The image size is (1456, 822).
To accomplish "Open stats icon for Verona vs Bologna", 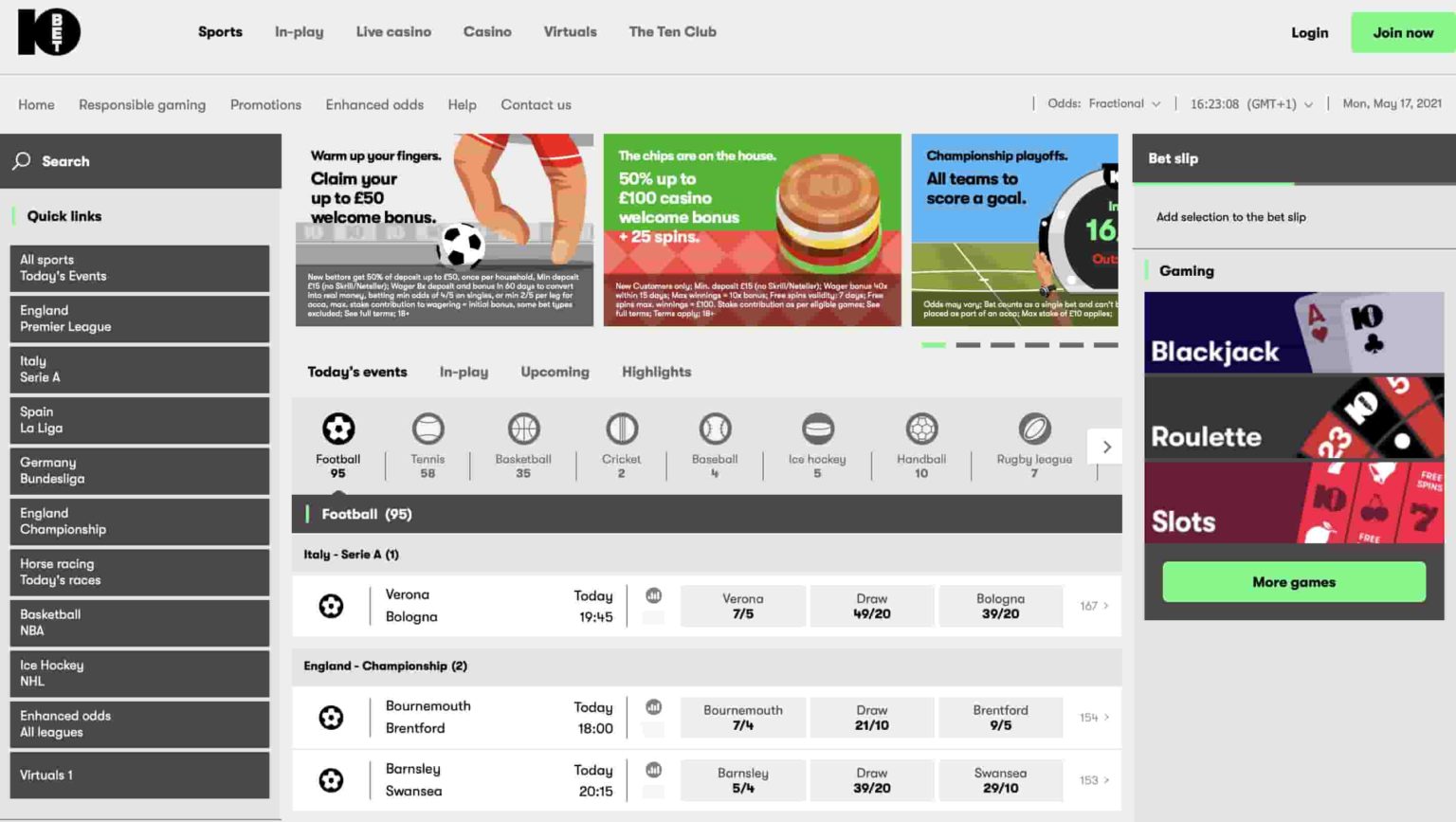I will 653,595.
